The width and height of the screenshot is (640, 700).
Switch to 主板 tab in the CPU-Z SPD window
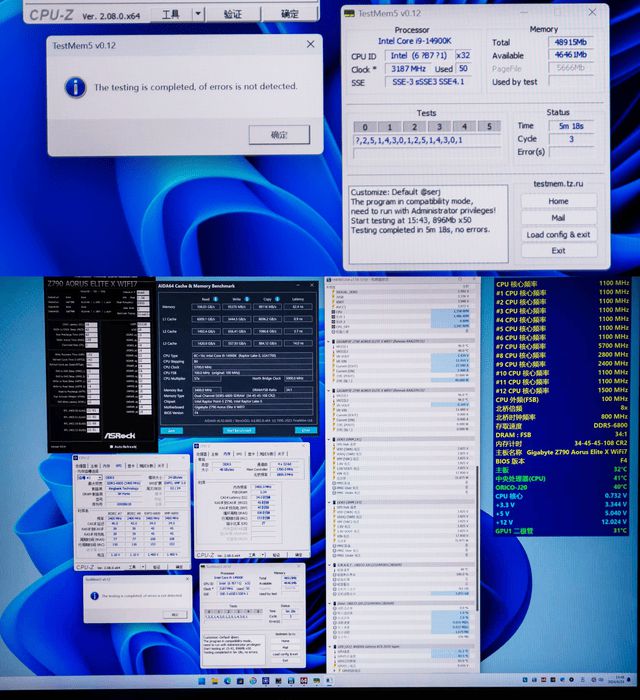(x=94, y=466)
